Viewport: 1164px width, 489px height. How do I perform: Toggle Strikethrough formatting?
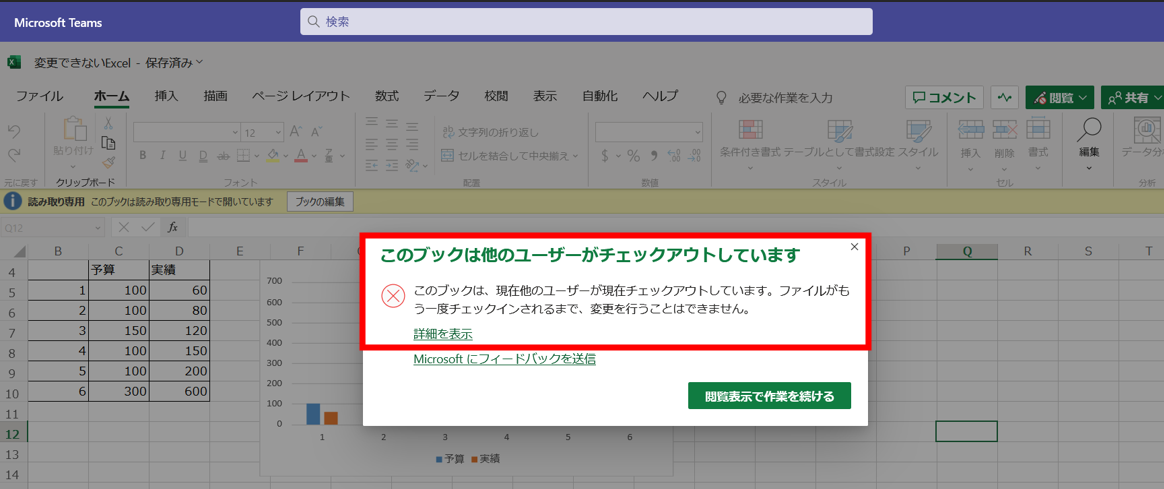[223, 156]
